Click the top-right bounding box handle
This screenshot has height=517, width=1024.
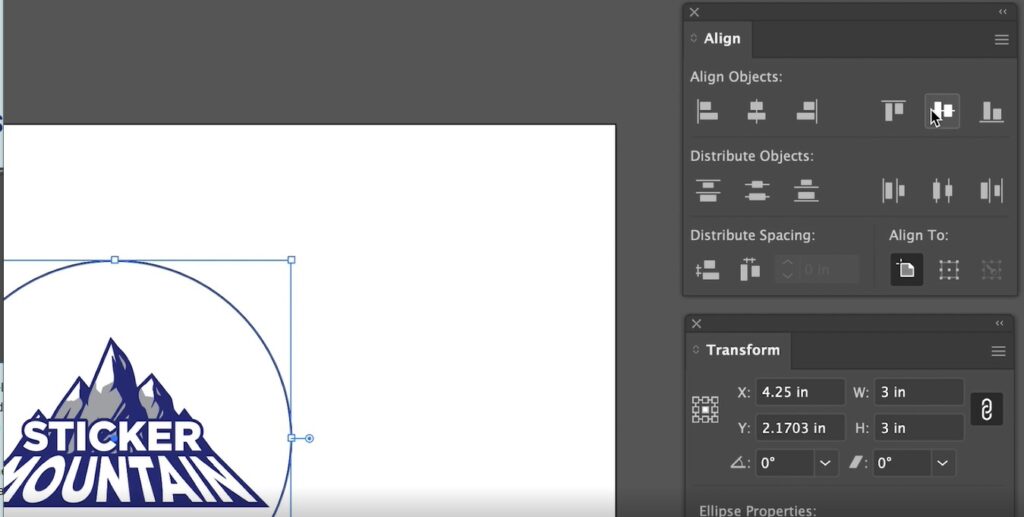[x=291, y=260]
